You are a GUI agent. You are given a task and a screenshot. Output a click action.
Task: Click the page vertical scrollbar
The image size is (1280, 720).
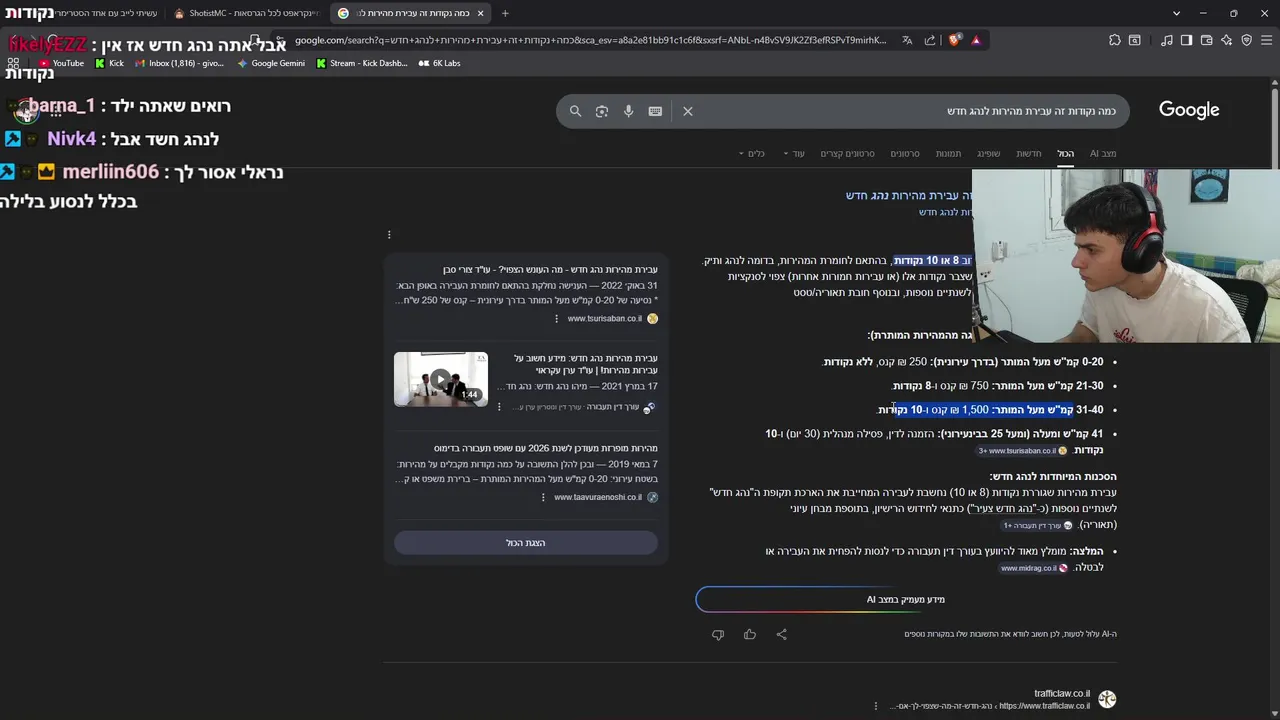[x=1275, y=400]
